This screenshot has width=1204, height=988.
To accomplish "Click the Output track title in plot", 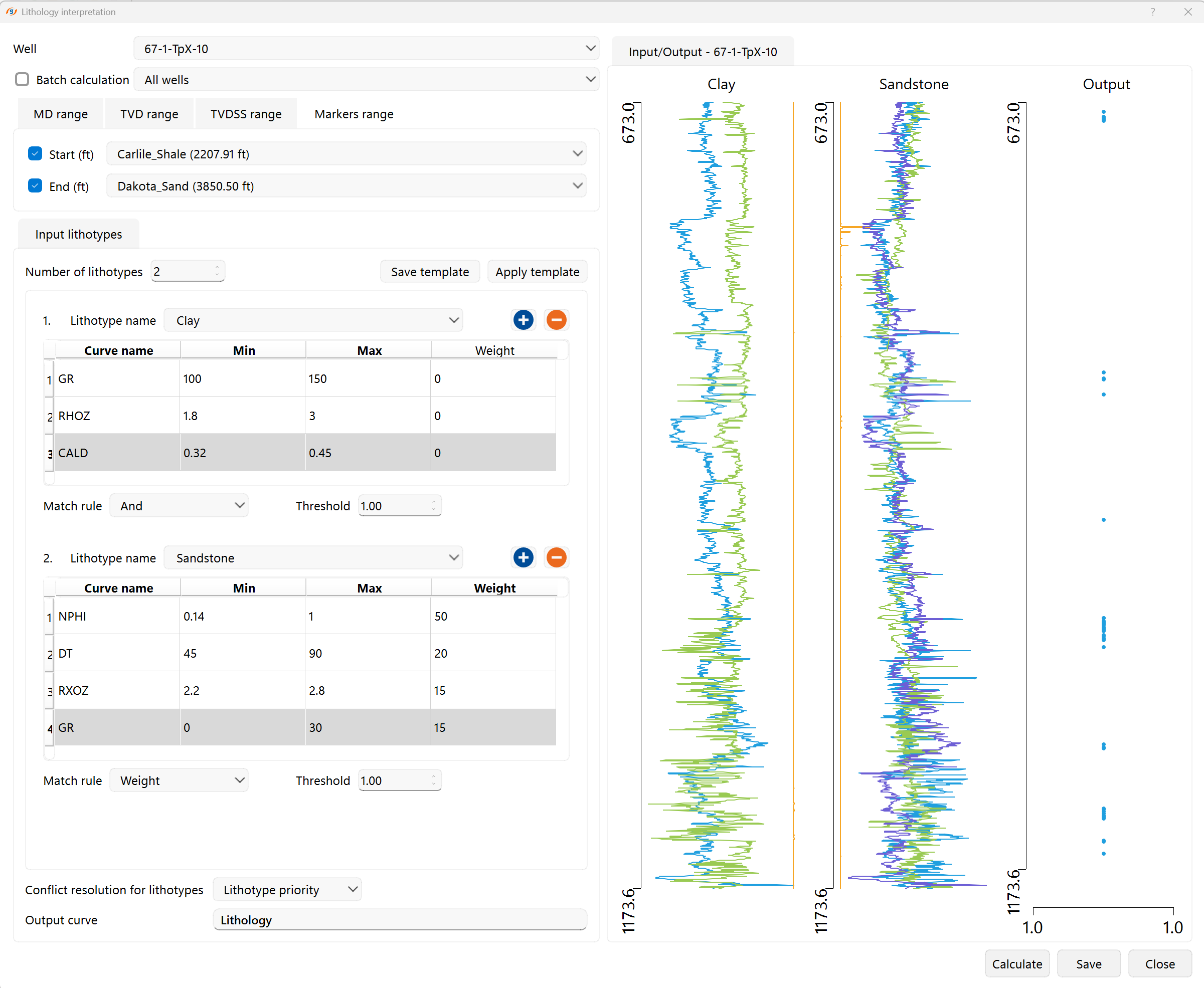I will (x=1106, y=84).
